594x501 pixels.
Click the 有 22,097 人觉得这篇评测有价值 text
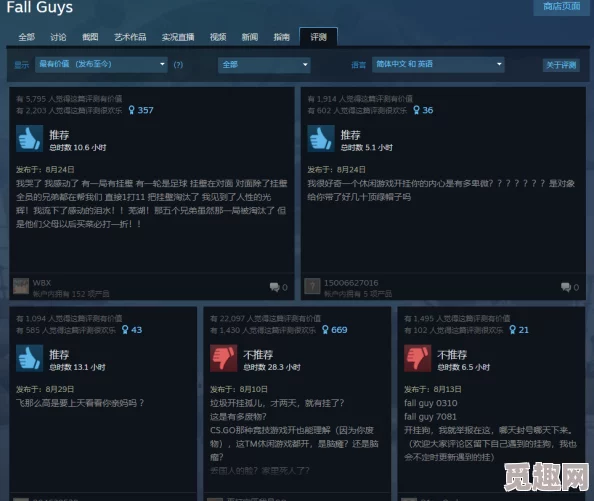[265, 318]
